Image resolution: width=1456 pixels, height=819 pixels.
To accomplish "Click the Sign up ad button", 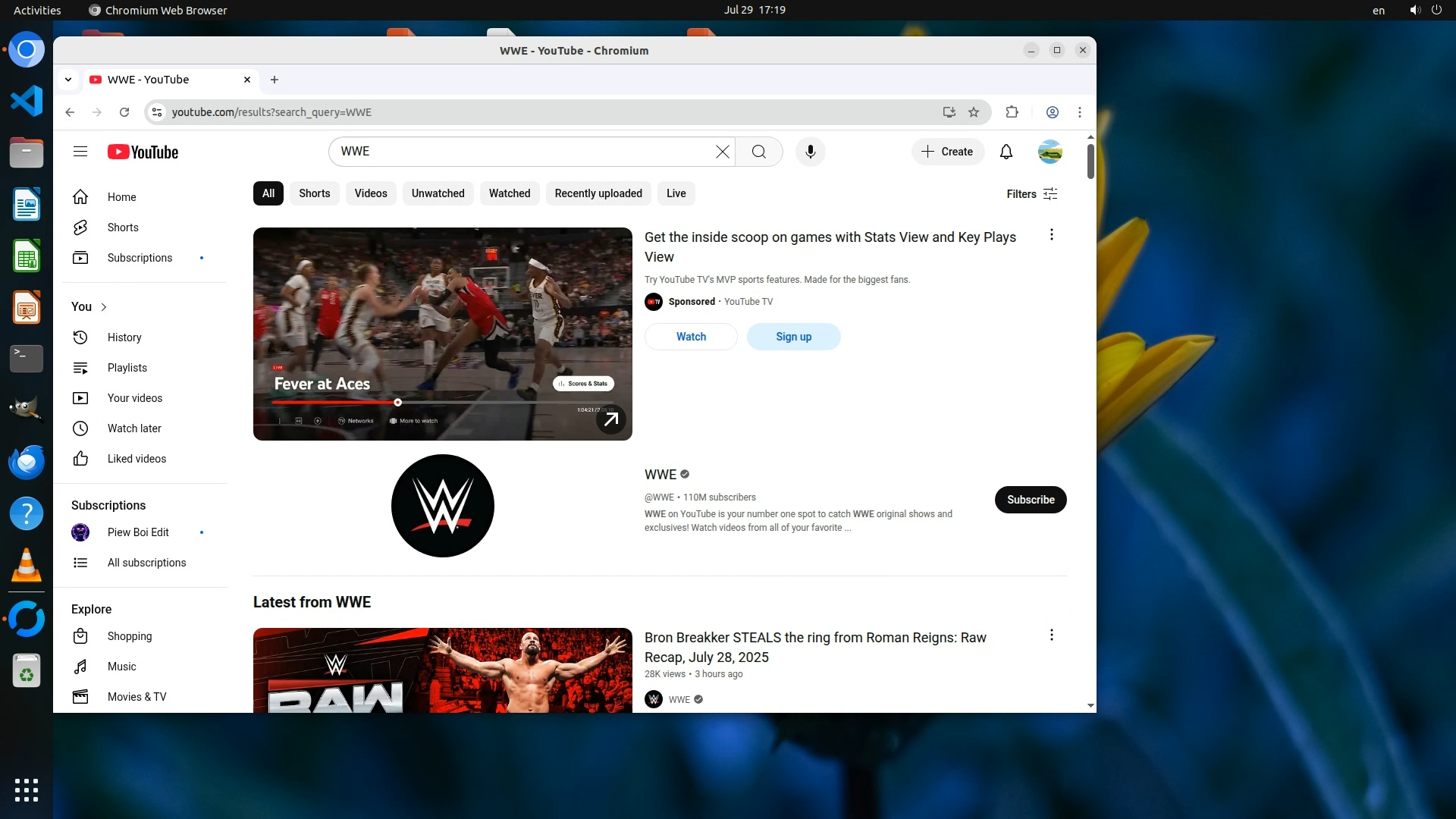I will (x=793, y=337).
